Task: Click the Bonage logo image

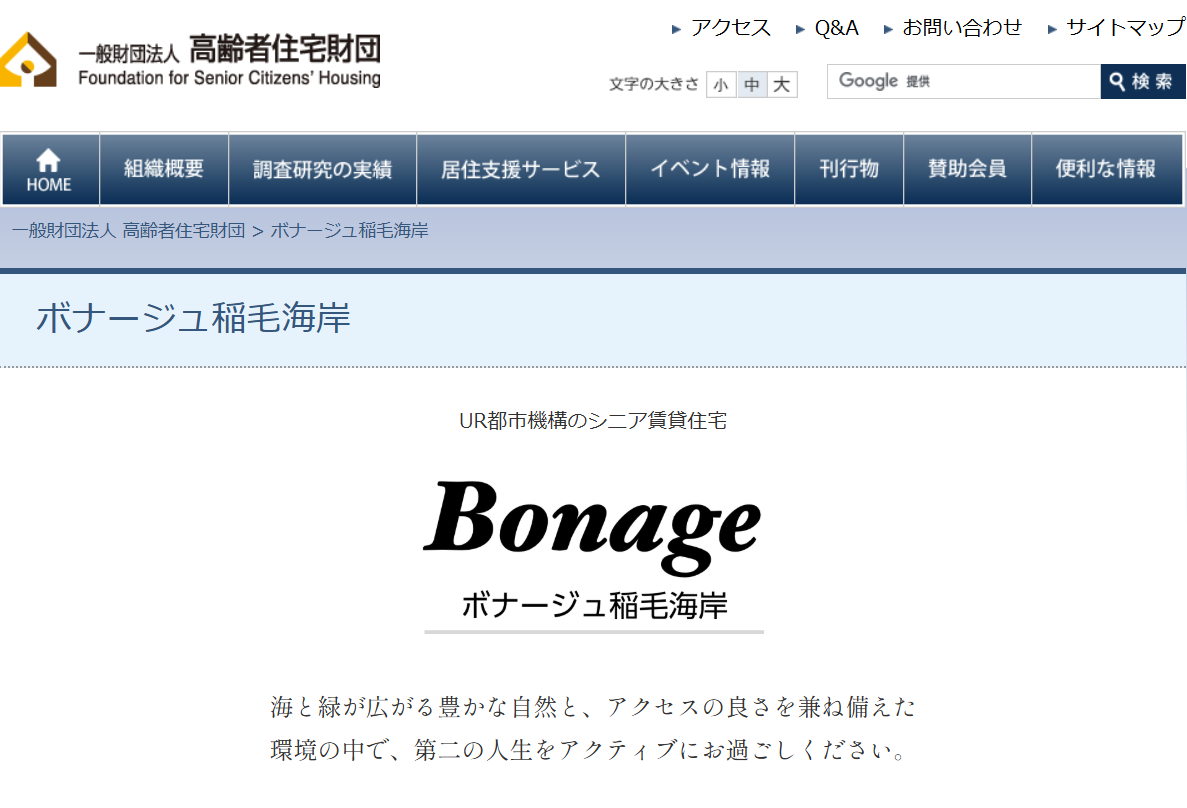Action: click(x=592, y=527)
